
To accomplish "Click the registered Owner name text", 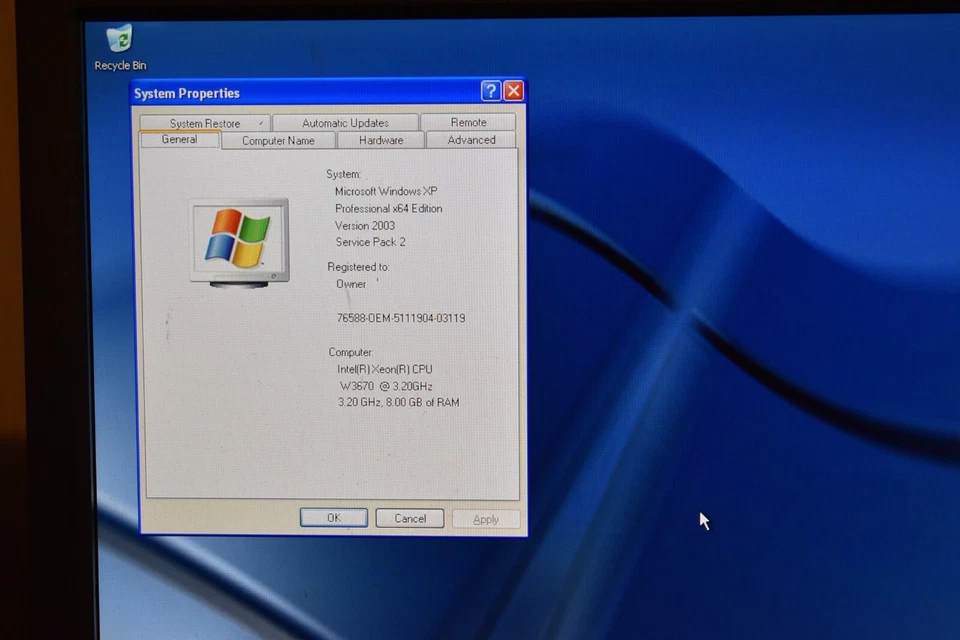I will coord(352,284).
